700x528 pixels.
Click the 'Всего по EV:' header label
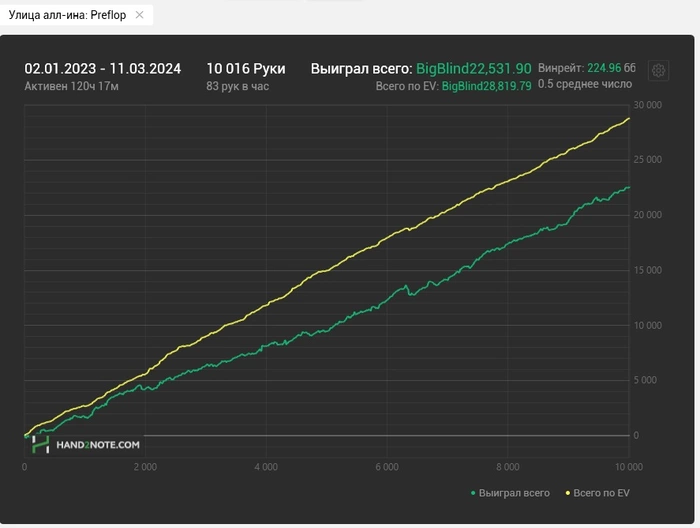(407, 86)
